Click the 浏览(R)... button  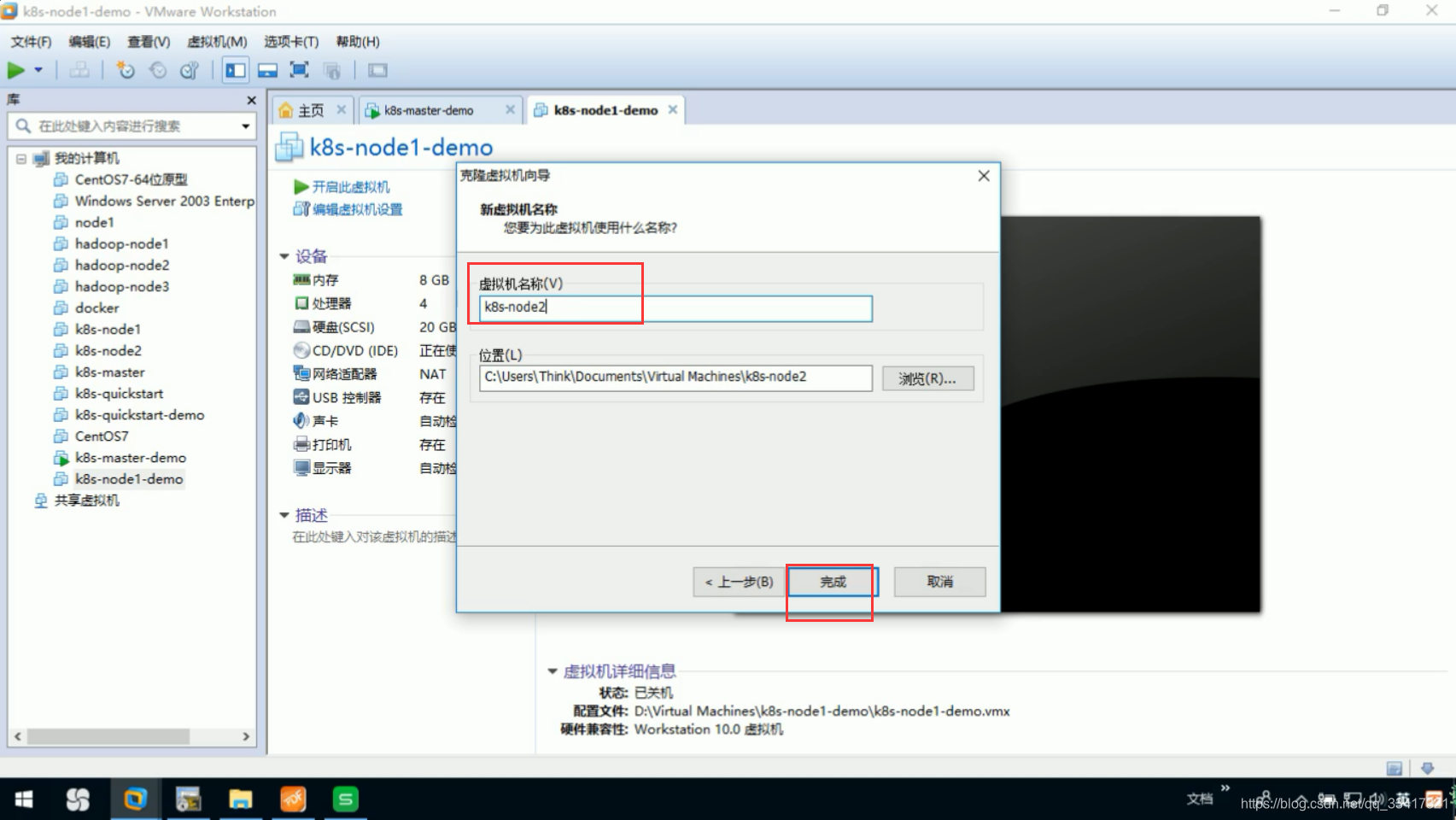coord(927,378)
